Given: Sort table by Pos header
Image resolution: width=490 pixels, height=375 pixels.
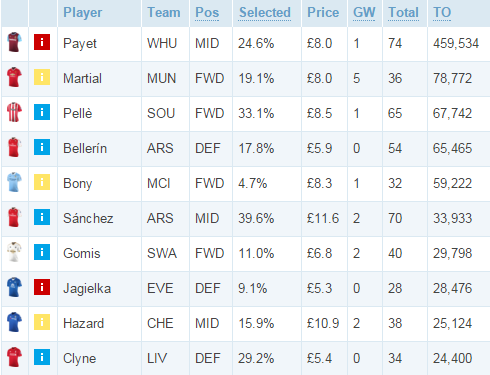Looking at the screenshot, I should (x=207, y=13).
